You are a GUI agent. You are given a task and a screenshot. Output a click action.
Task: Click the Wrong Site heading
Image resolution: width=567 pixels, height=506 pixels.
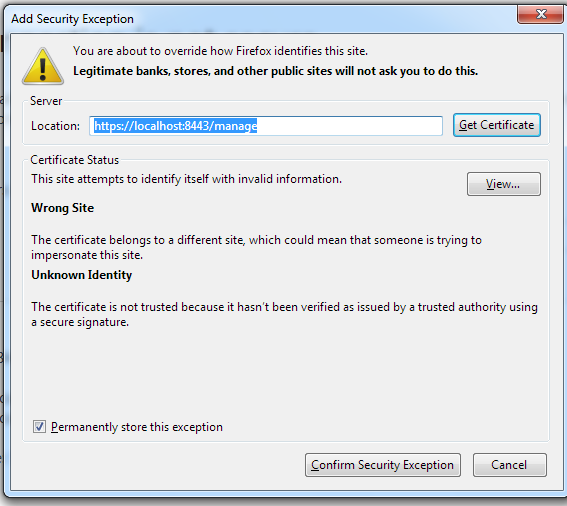pos(63,208)
